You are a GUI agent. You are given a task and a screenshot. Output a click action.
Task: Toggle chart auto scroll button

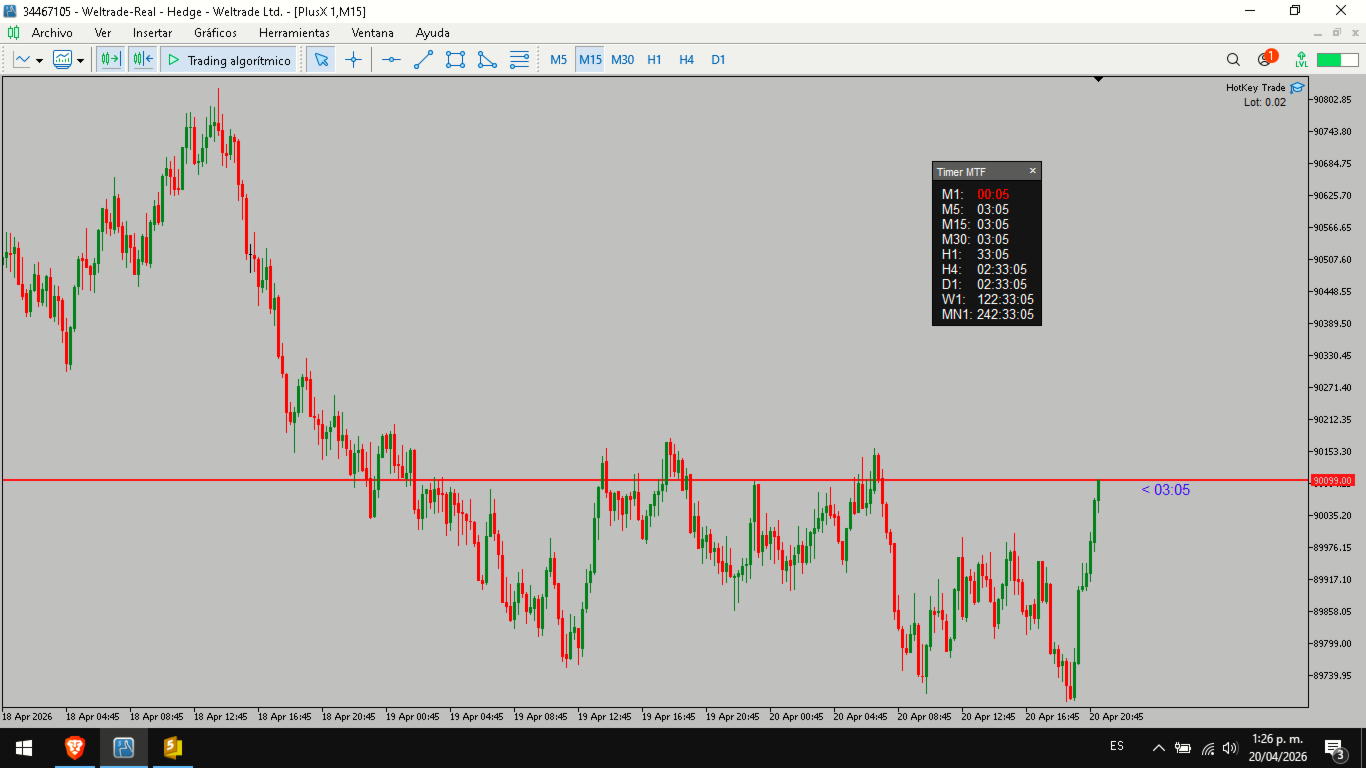click(110, 60)
